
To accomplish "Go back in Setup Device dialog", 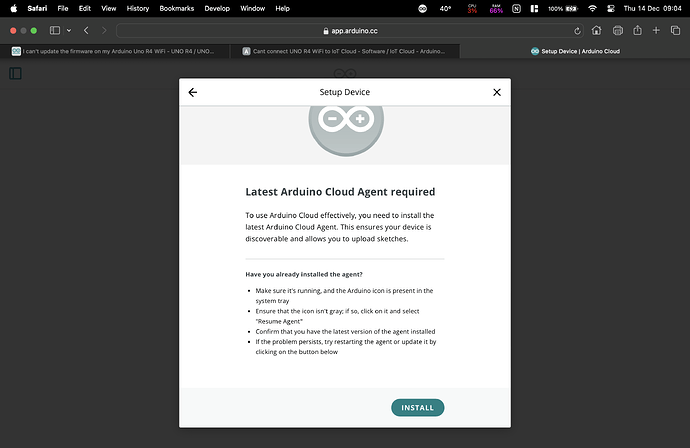I will tap(193, 92).
